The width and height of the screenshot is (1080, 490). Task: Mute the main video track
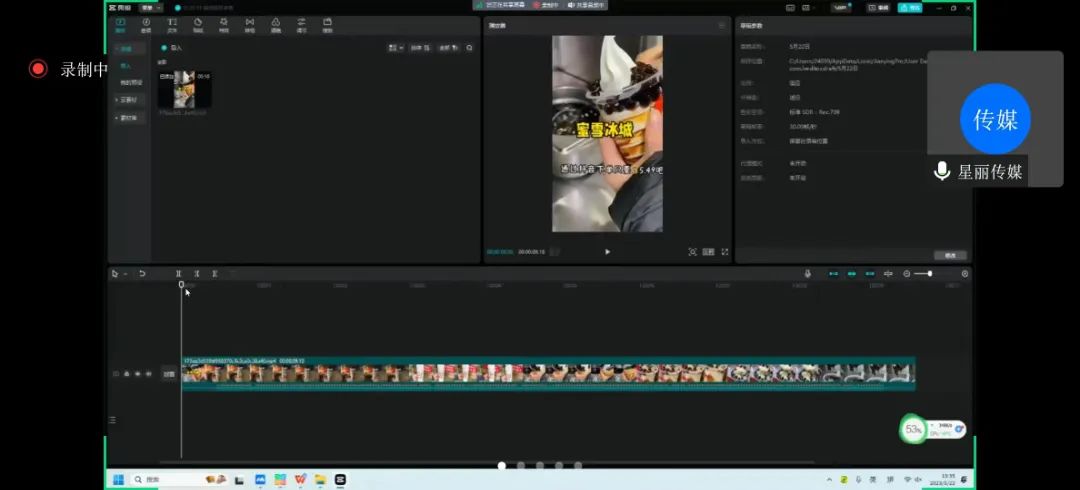[x=148, y=373]
